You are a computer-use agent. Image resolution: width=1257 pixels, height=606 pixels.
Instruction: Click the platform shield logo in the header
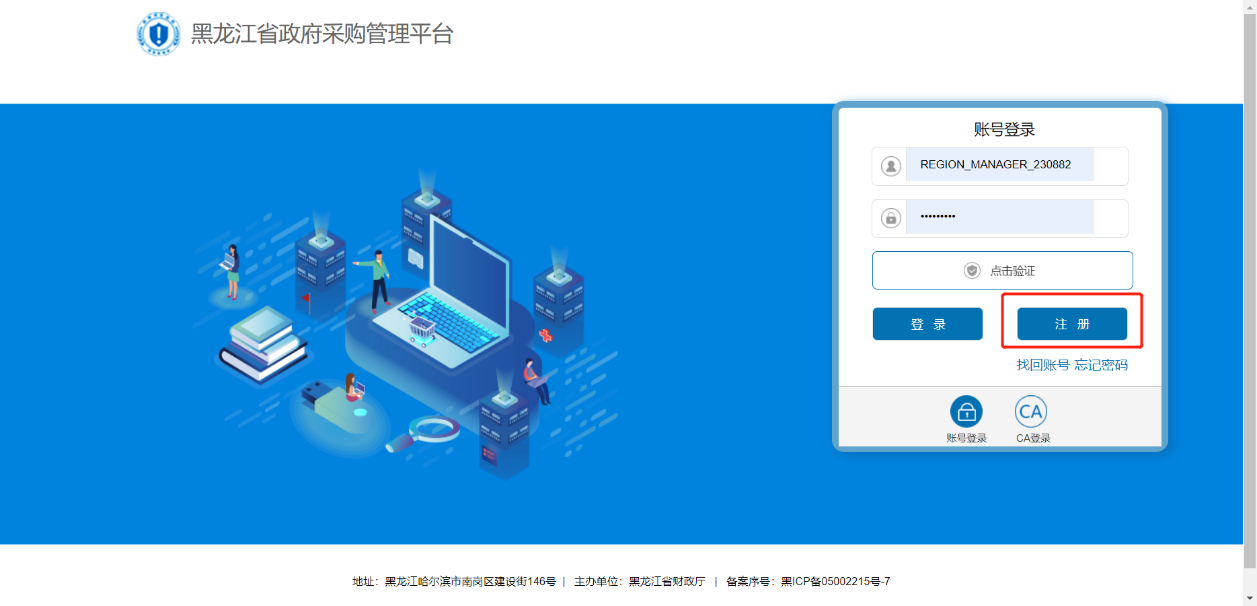point(158,34)
